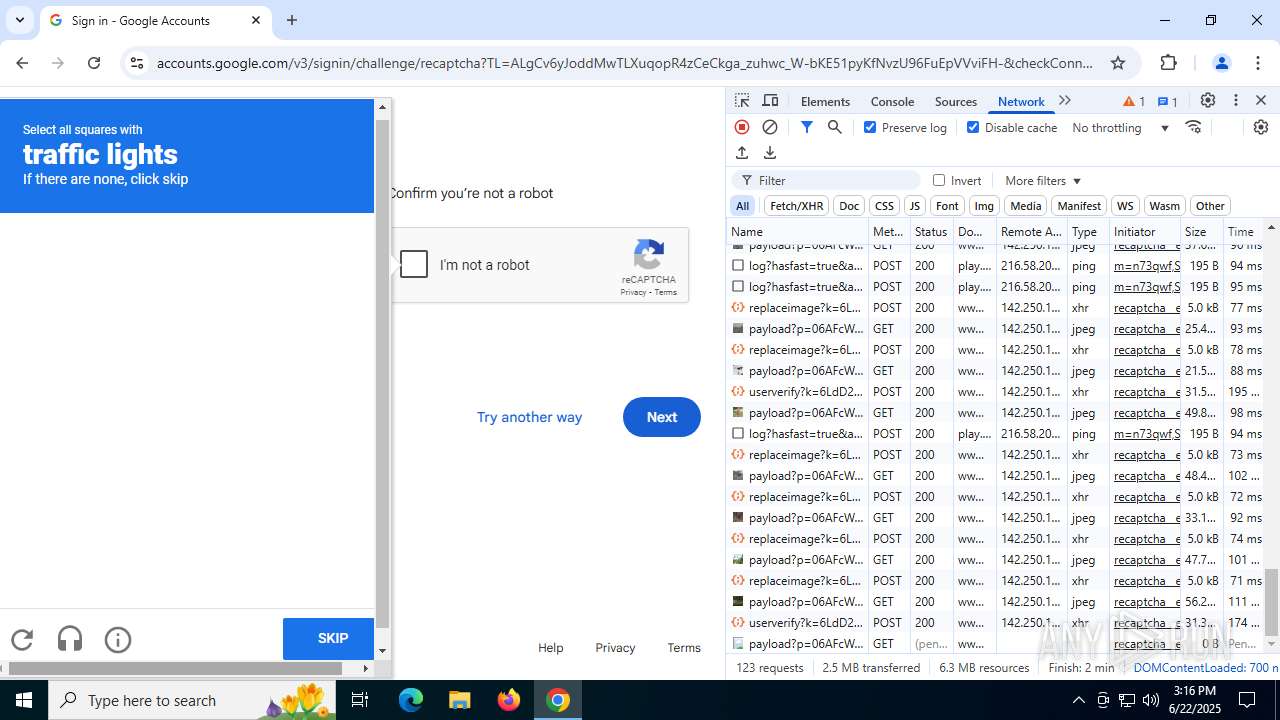View site information icon in address bar
This screenshot has height=720, width=1280.
tap(138, 63)
